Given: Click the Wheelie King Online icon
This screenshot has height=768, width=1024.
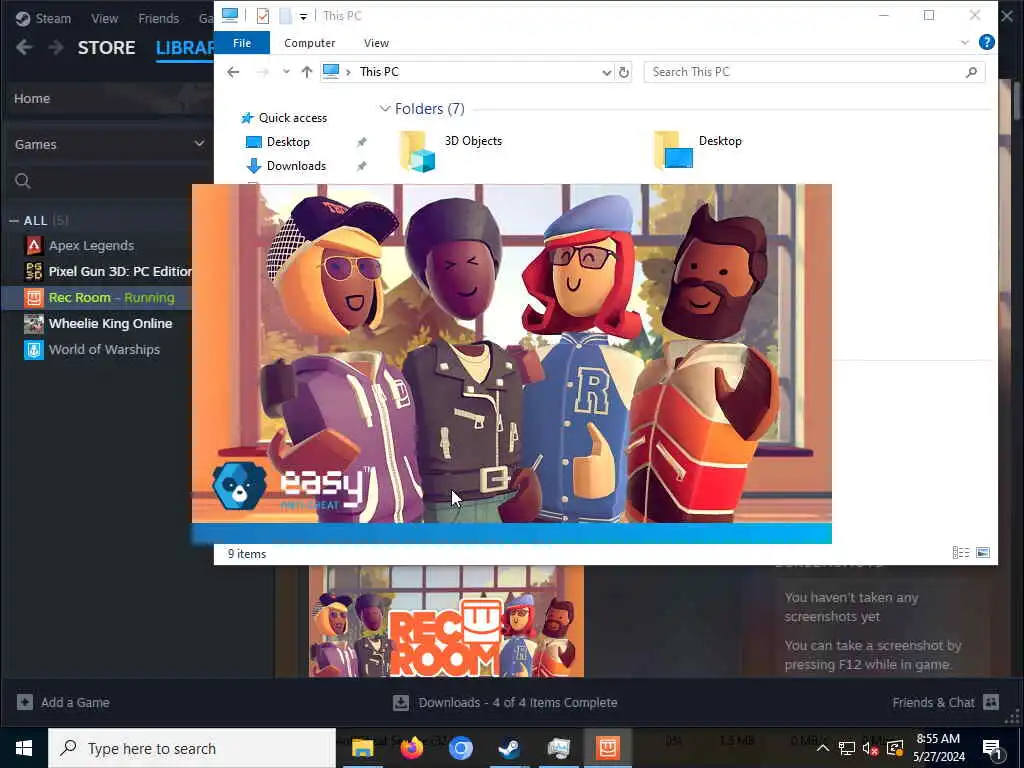Looking at the screenshot, I should pos(33,323).
